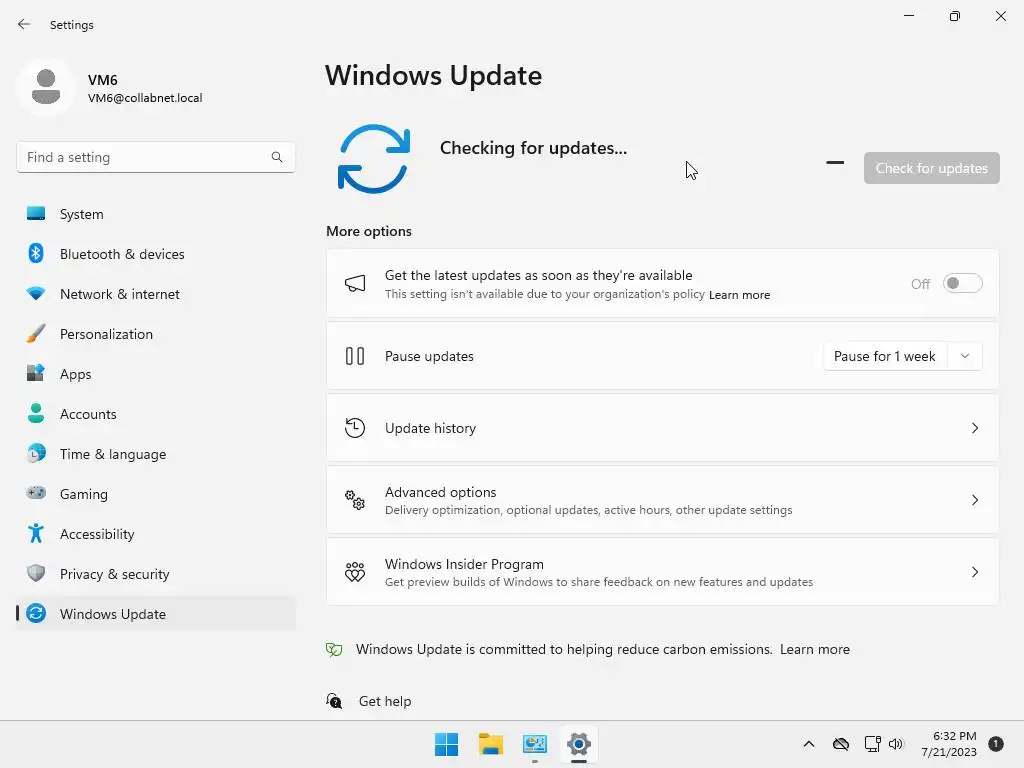Image resolution: width=1024 pixels, height=768 pixels.
Task: Open File Explorer from the taskbar
Action: pos(490,744)
